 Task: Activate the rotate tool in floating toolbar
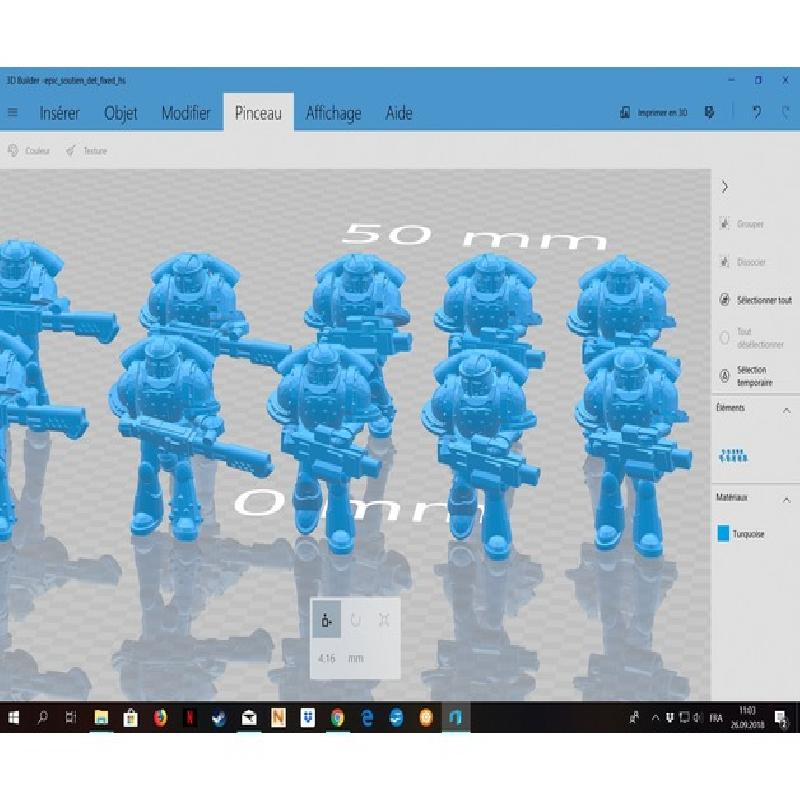coord(355,621)
